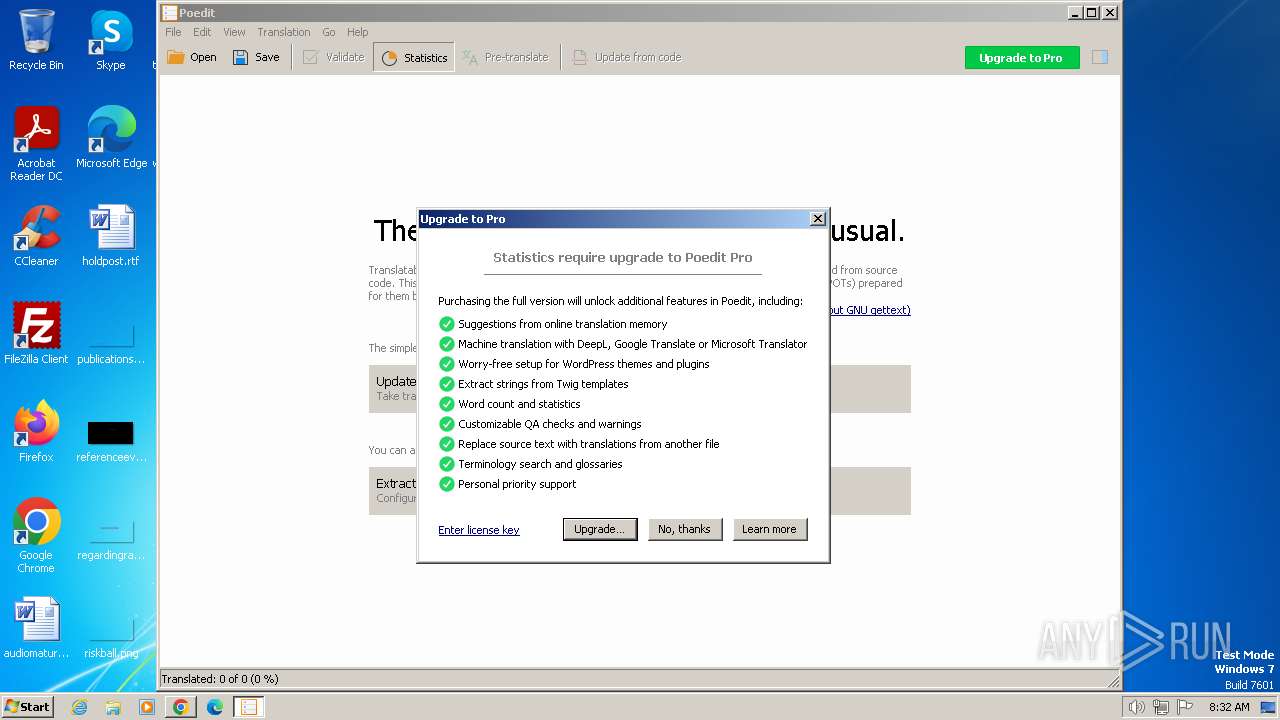Click the Action Center flag tray icon
Image resolution: width=1280 pixels, height=720 pixels.
click(1185, 707)
